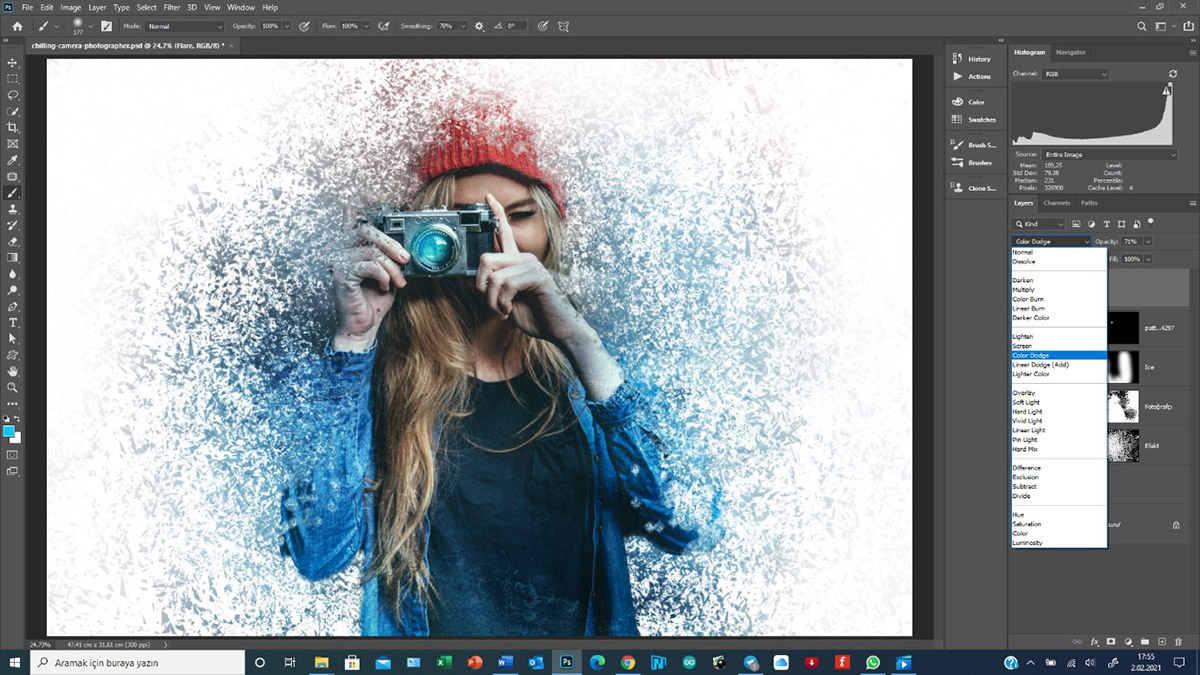The height and width of the screenshot is (675, 1200).
Task: Open the smoothing options gear icon
Action: point(479,26)
